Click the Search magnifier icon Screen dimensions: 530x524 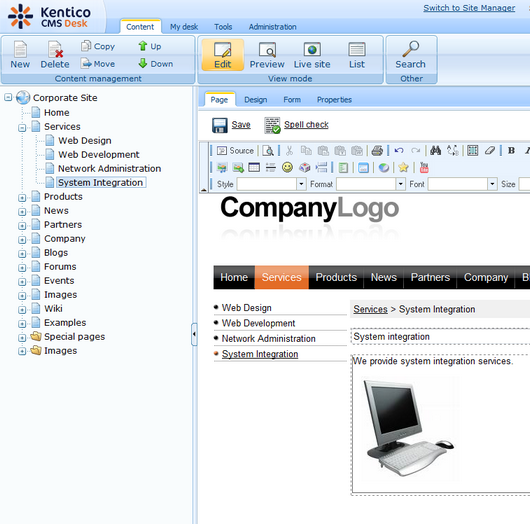click(411, 49)
